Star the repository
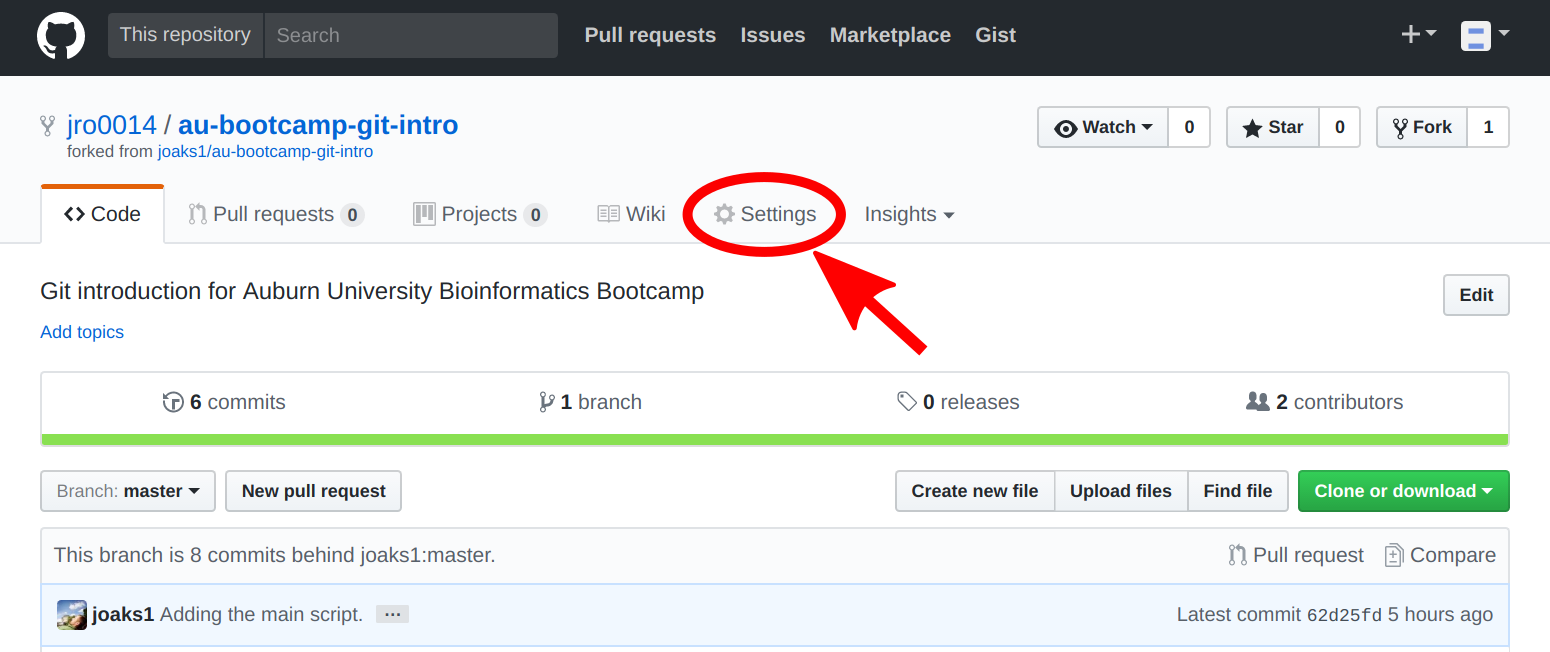1550x652 pixels. tap(1273, 127)
